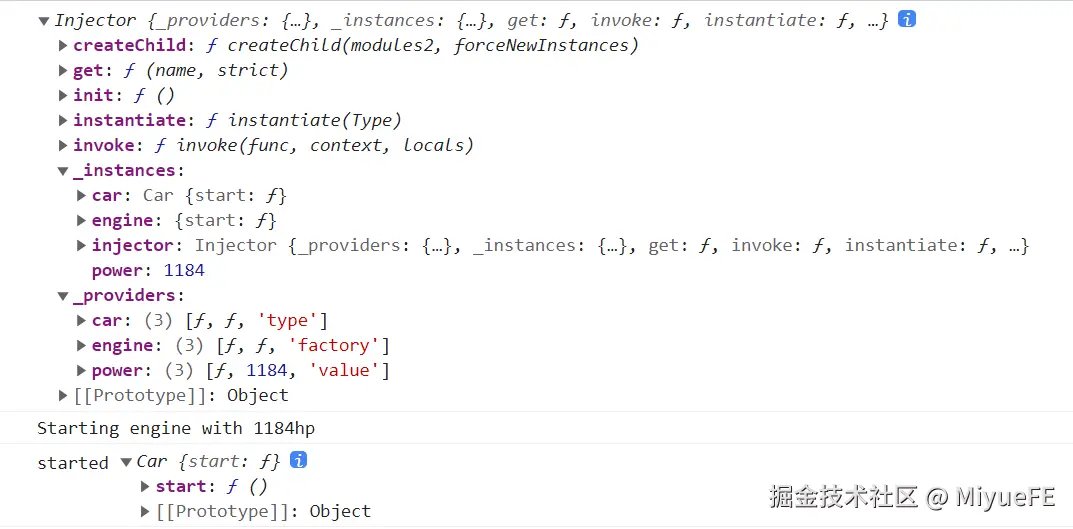The height and width of the screenshot is (529, 1073).
Task: Click the power 1184 value in _instances
Action: point(184,270)
